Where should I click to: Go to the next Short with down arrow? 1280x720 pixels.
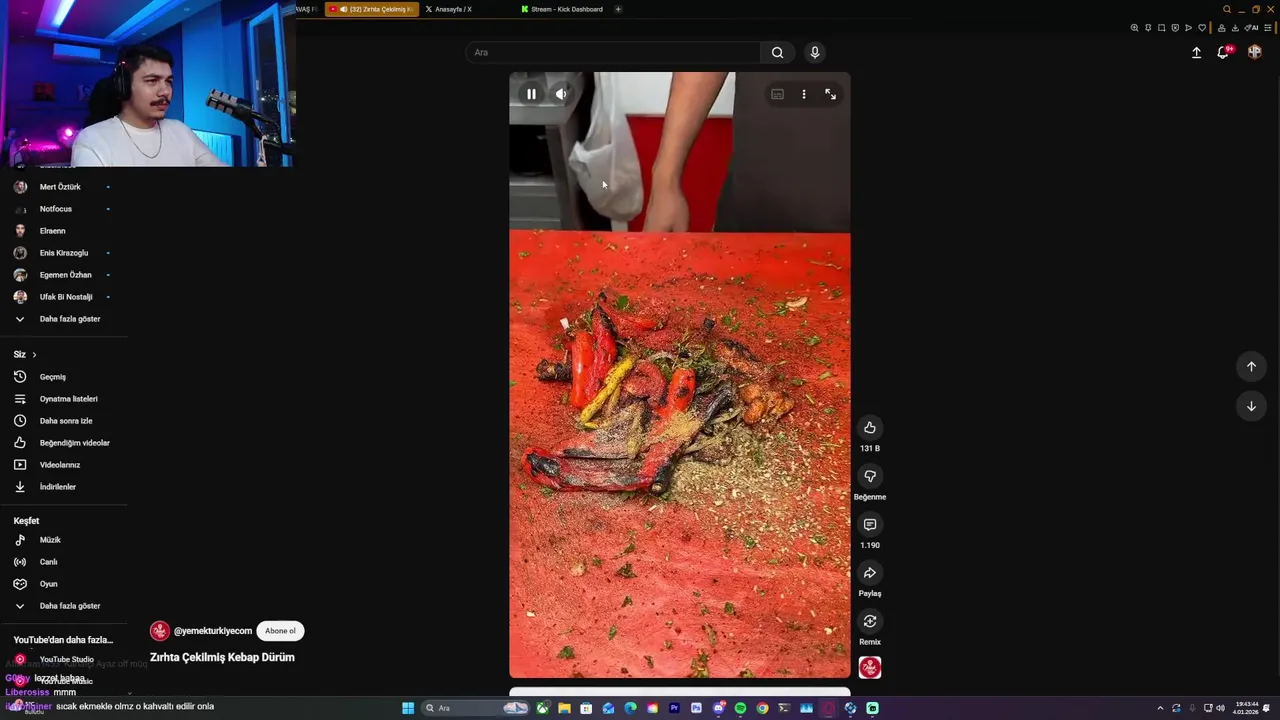coord(1251,406)
